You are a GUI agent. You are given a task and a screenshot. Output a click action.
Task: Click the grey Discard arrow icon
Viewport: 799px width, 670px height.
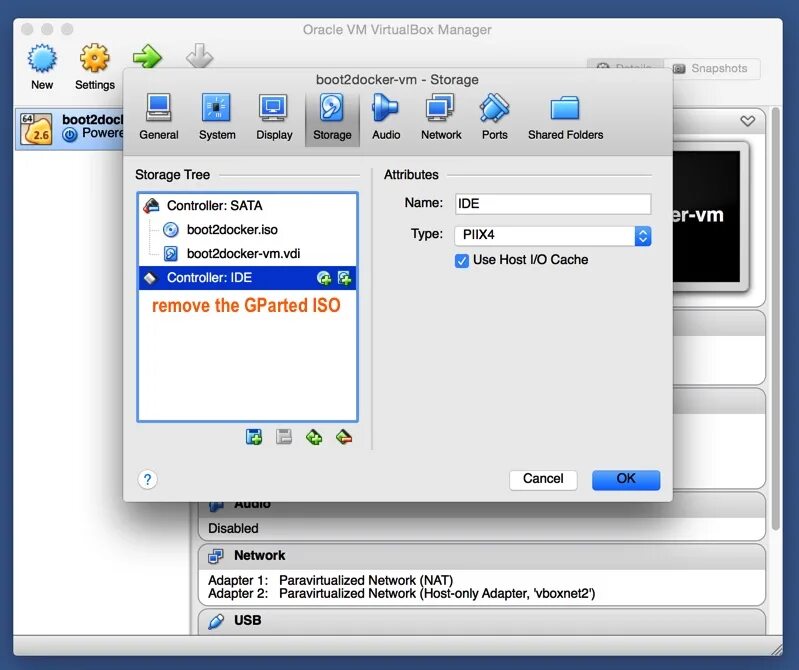pos(199,56)
